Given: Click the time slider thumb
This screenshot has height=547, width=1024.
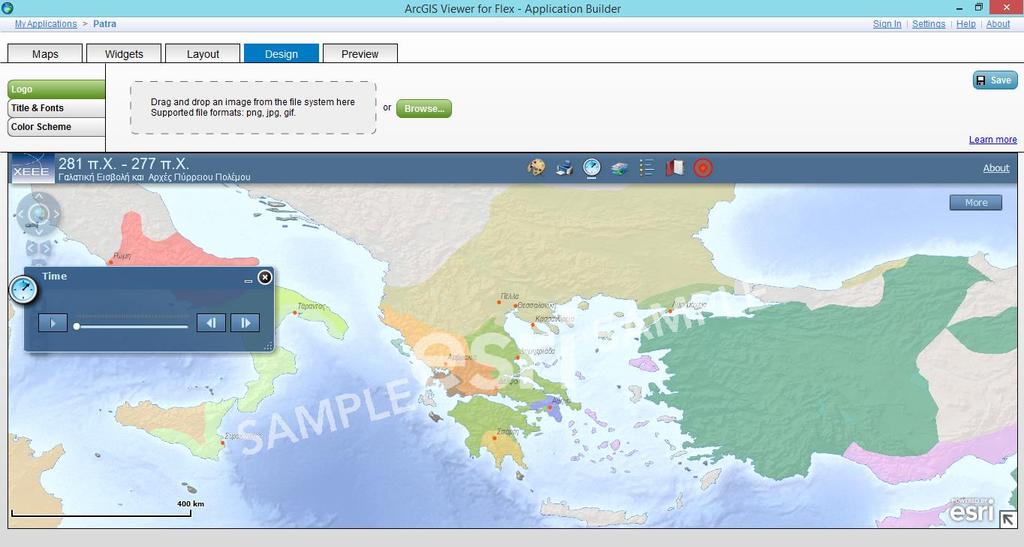Looking at the screenshot, I should tap(76, 326).
